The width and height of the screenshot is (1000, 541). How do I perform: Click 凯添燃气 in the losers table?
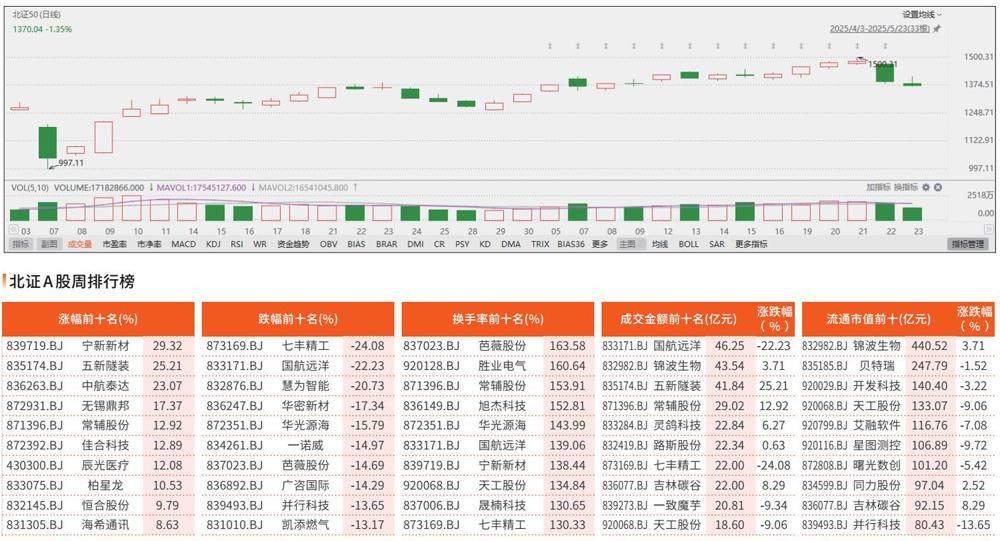(305, 524)
